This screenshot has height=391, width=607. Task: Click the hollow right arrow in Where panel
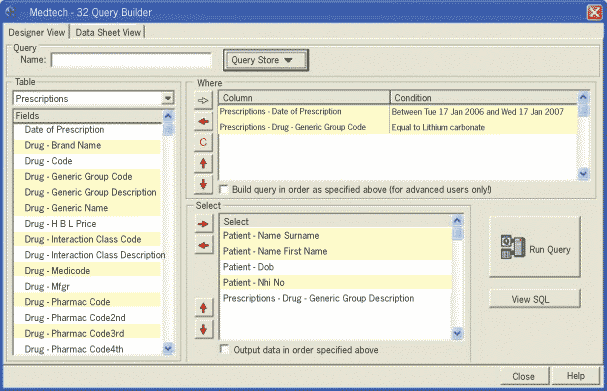[203, 101]
